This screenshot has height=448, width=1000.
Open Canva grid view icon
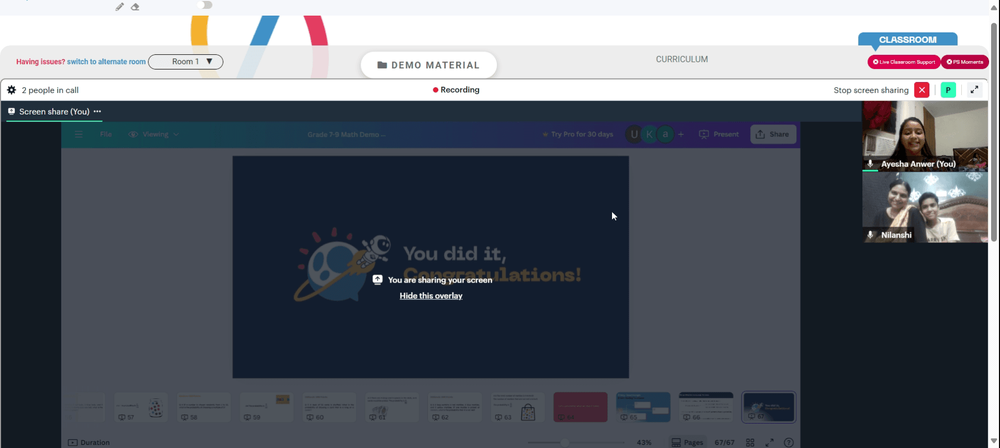[750, 442]
